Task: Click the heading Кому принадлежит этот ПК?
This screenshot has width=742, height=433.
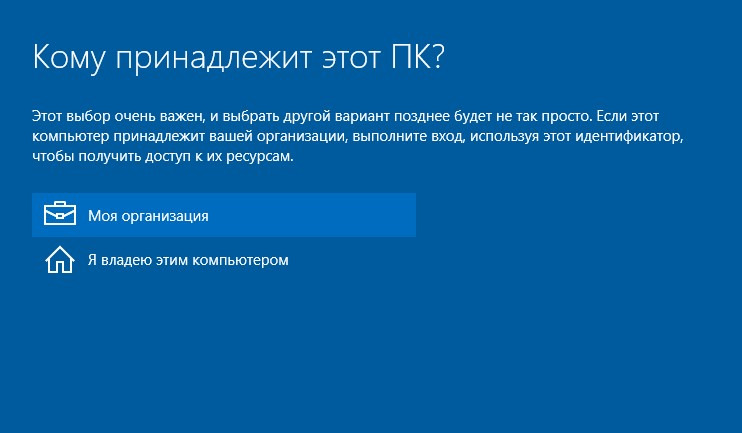Action: click(x=238, y=57)
